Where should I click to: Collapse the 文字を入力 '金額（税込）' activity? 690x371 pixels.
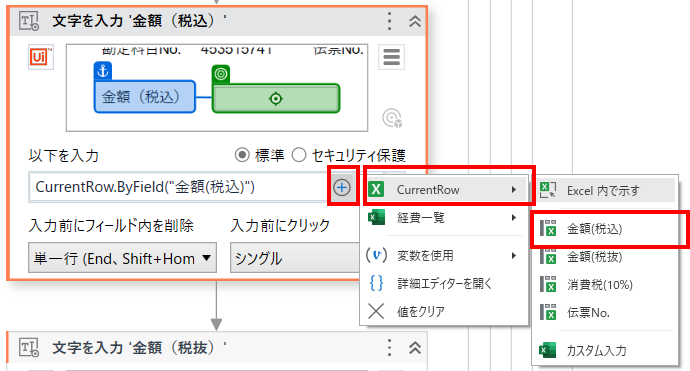point(415,21)
